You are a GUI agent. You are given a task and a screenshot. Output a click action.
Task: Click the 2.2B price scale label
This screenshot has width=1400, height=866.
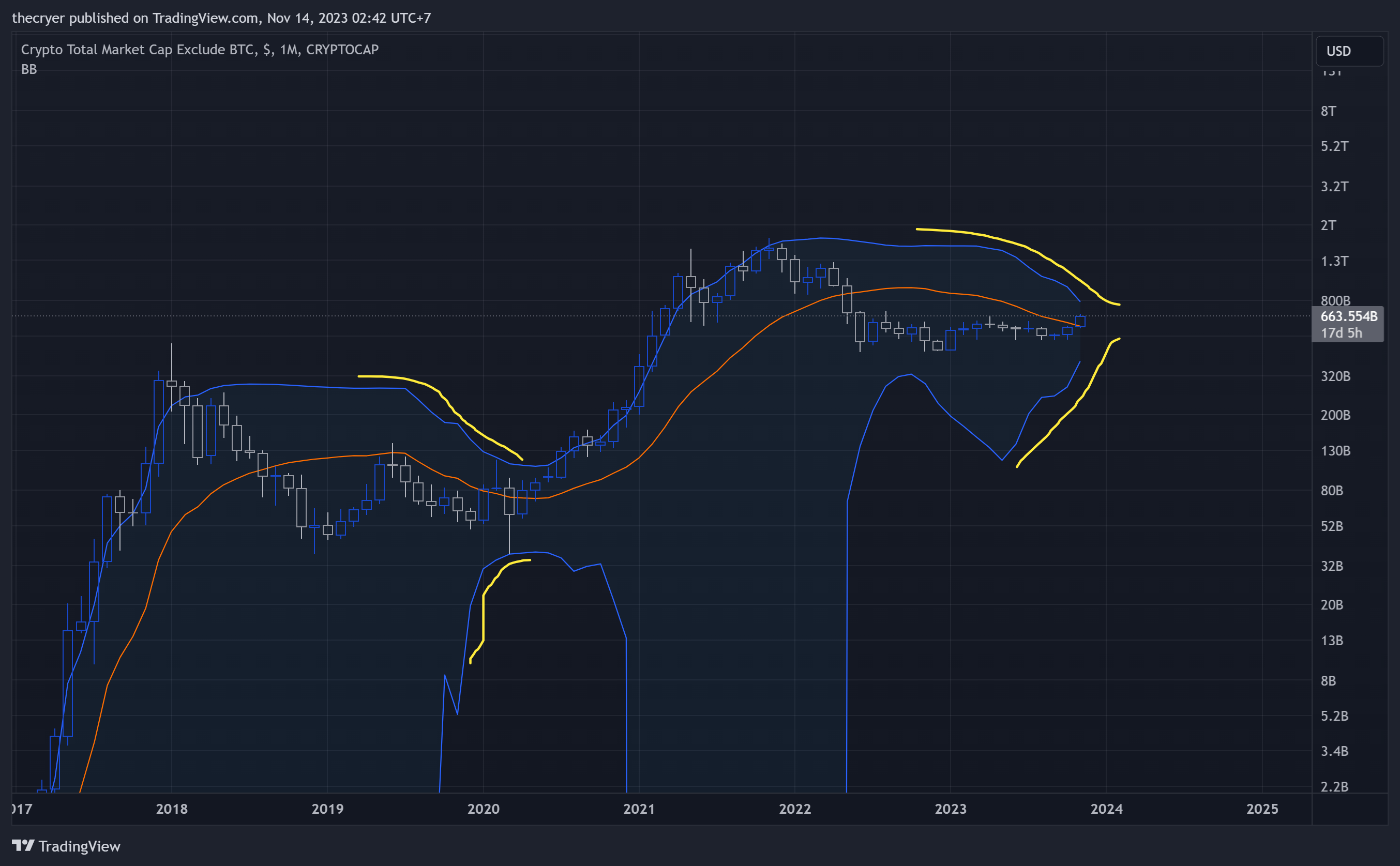click(x=1334, y=786)
